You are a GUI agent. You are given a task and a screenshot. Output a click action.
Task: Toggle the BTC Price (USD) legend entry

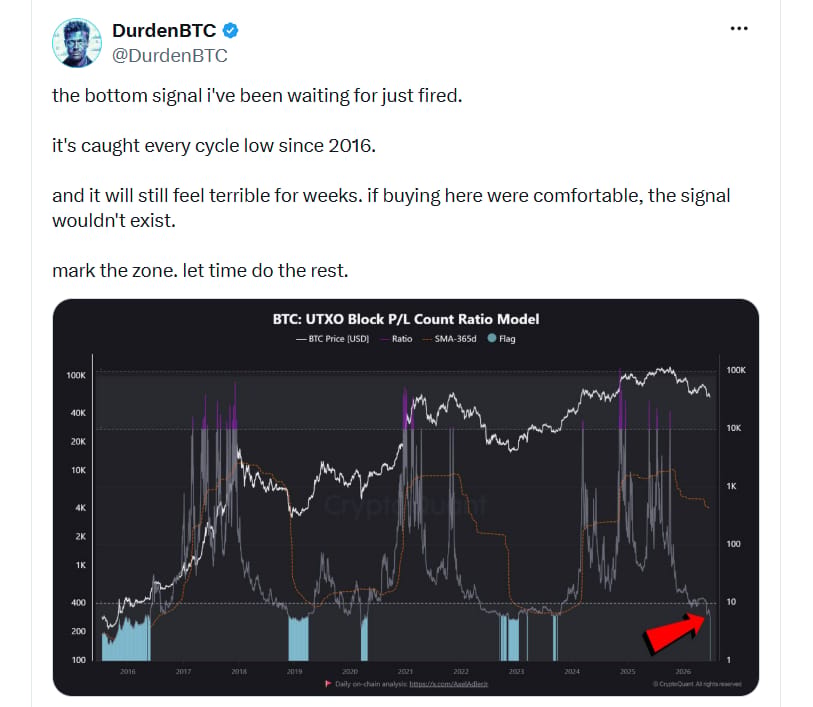pos(332,338)
